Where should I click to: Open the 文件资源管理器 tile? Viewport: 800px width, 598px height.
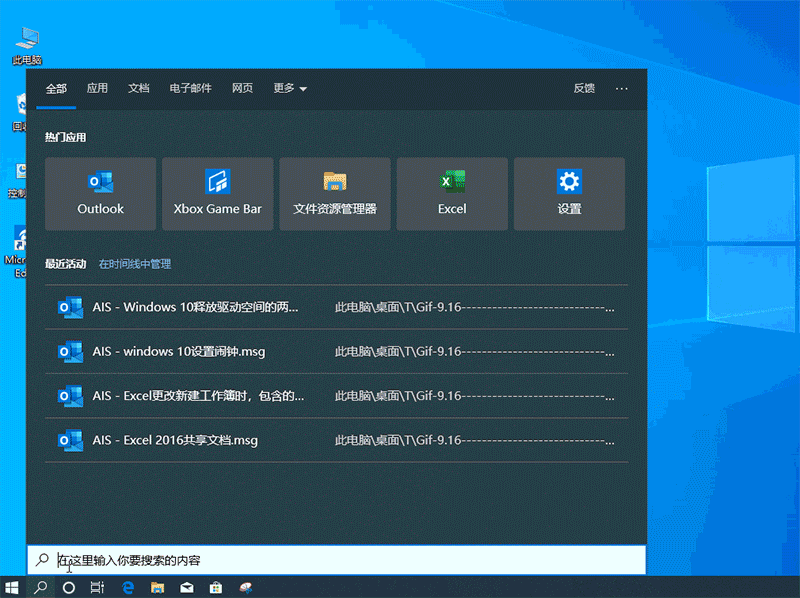[334, 193]
